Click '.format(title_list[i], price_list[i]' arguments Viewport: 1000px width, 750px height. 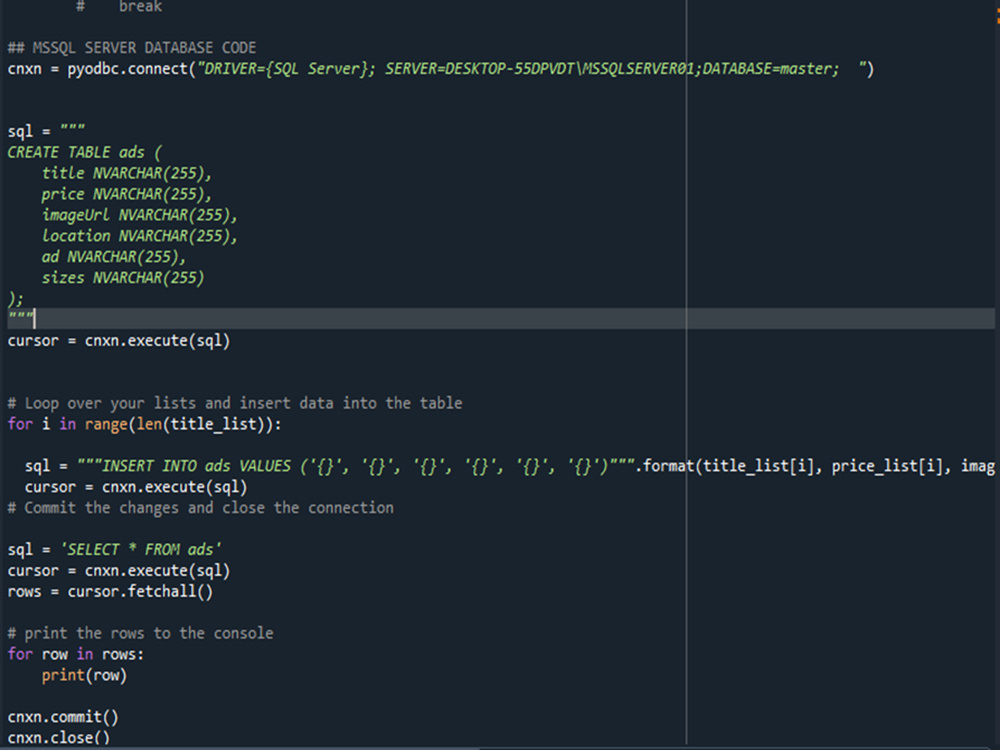pos(793,466)
